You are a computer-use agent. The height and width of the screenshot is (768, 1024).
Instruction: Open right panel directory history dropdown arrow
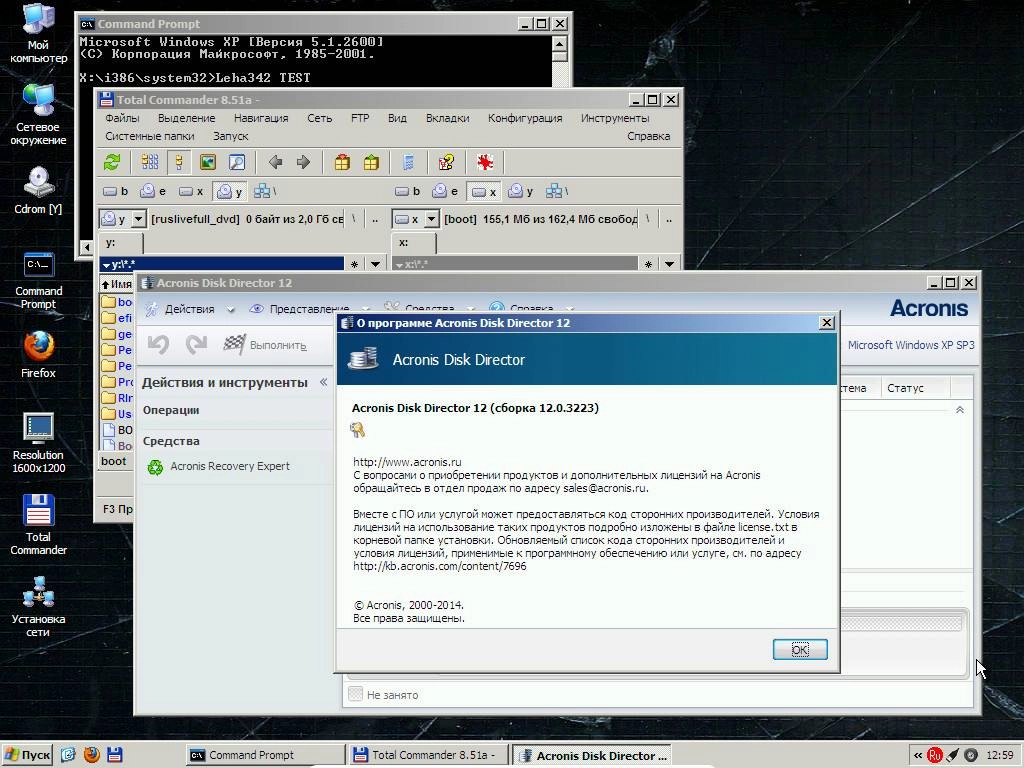point(669,264)
